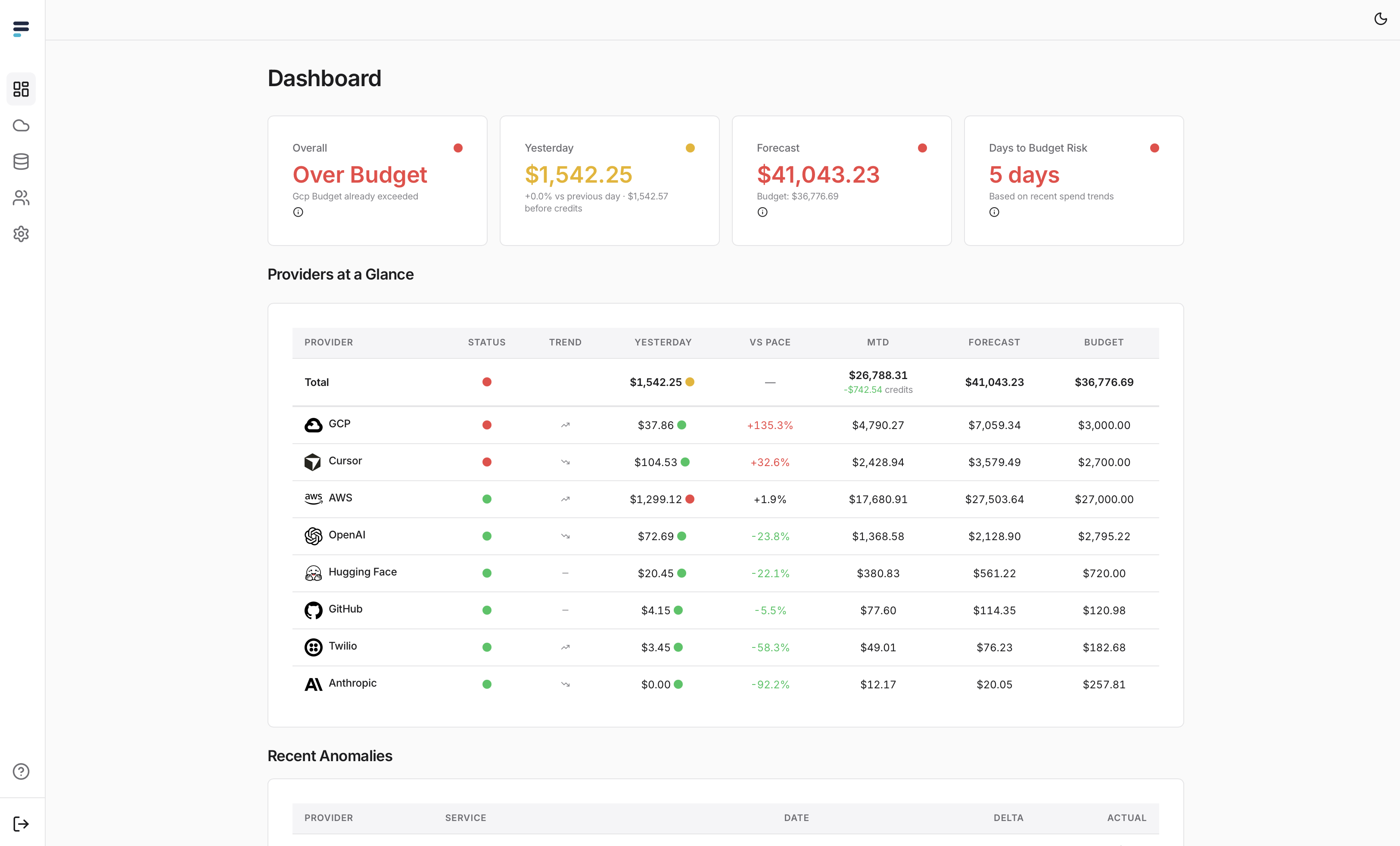Open Settings via the gear icon
This screenshot has width=1400, height=846.
[21, 234]
